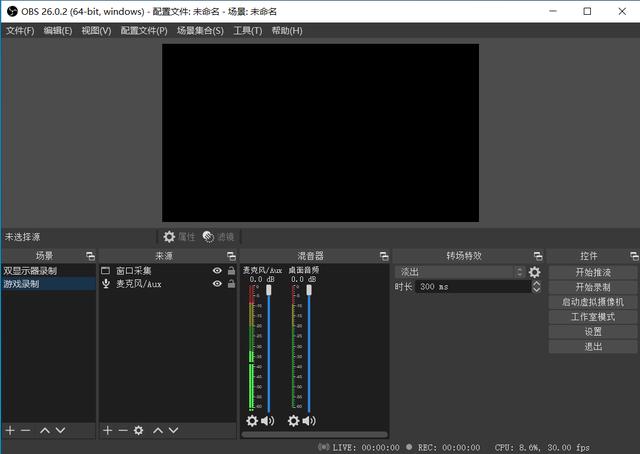Increase transition duration with up arrow
Viewport: 640px width, 454px height.
(x=536, y=283)
